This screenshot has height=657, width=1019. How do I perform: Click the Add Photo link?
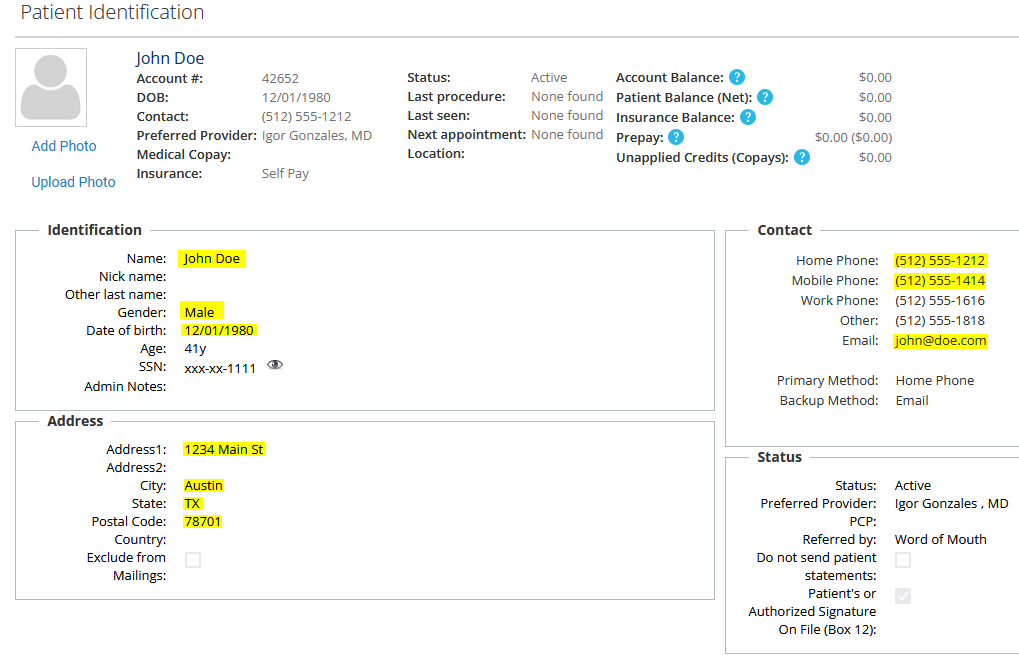pyautogui.click(x=64, y=146)
